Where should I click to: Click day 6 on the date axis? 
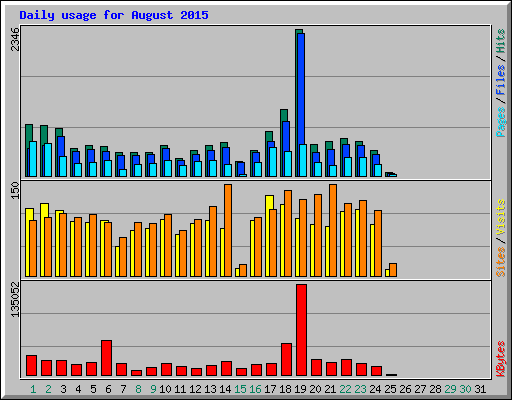tap(108, 389)
